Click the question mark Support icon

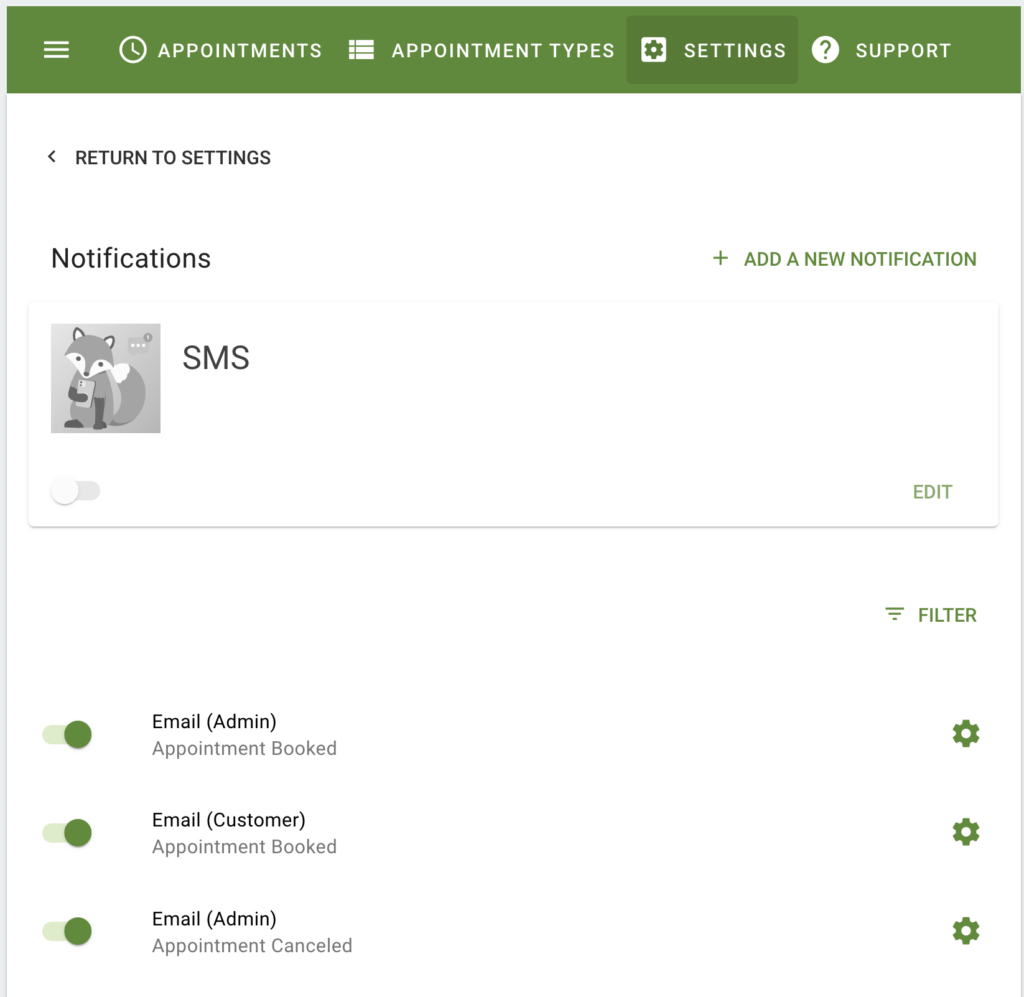[825, 50]
